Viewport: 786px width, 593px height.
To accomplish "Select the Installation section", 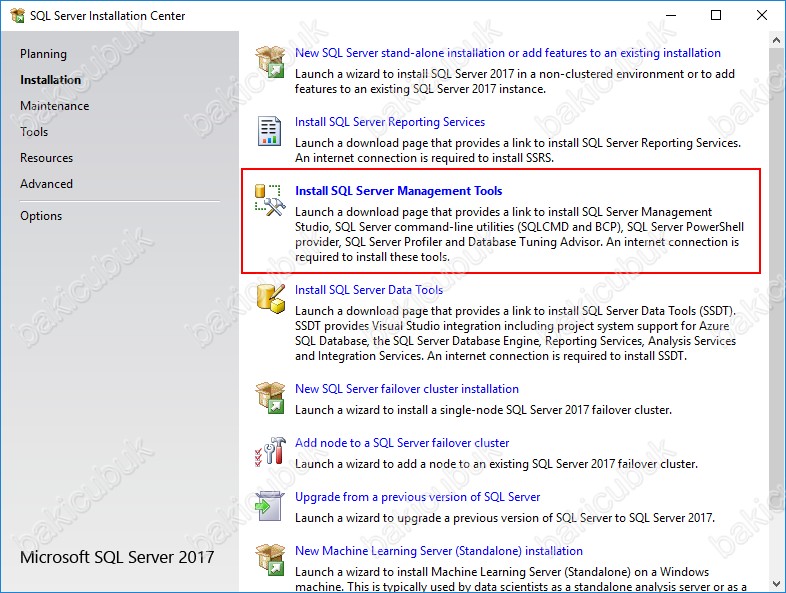I will 50,80.
